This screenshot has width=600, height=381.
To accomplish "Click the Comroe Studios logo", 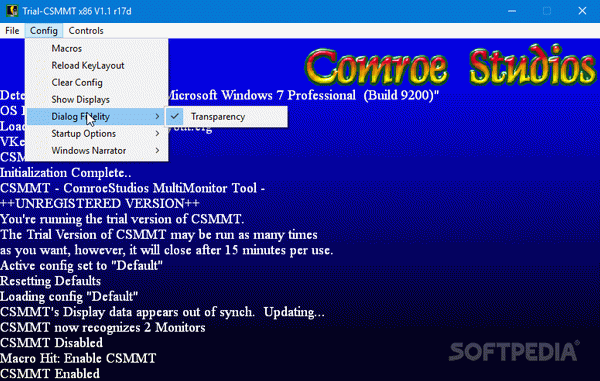I will [x=450, y=66].
